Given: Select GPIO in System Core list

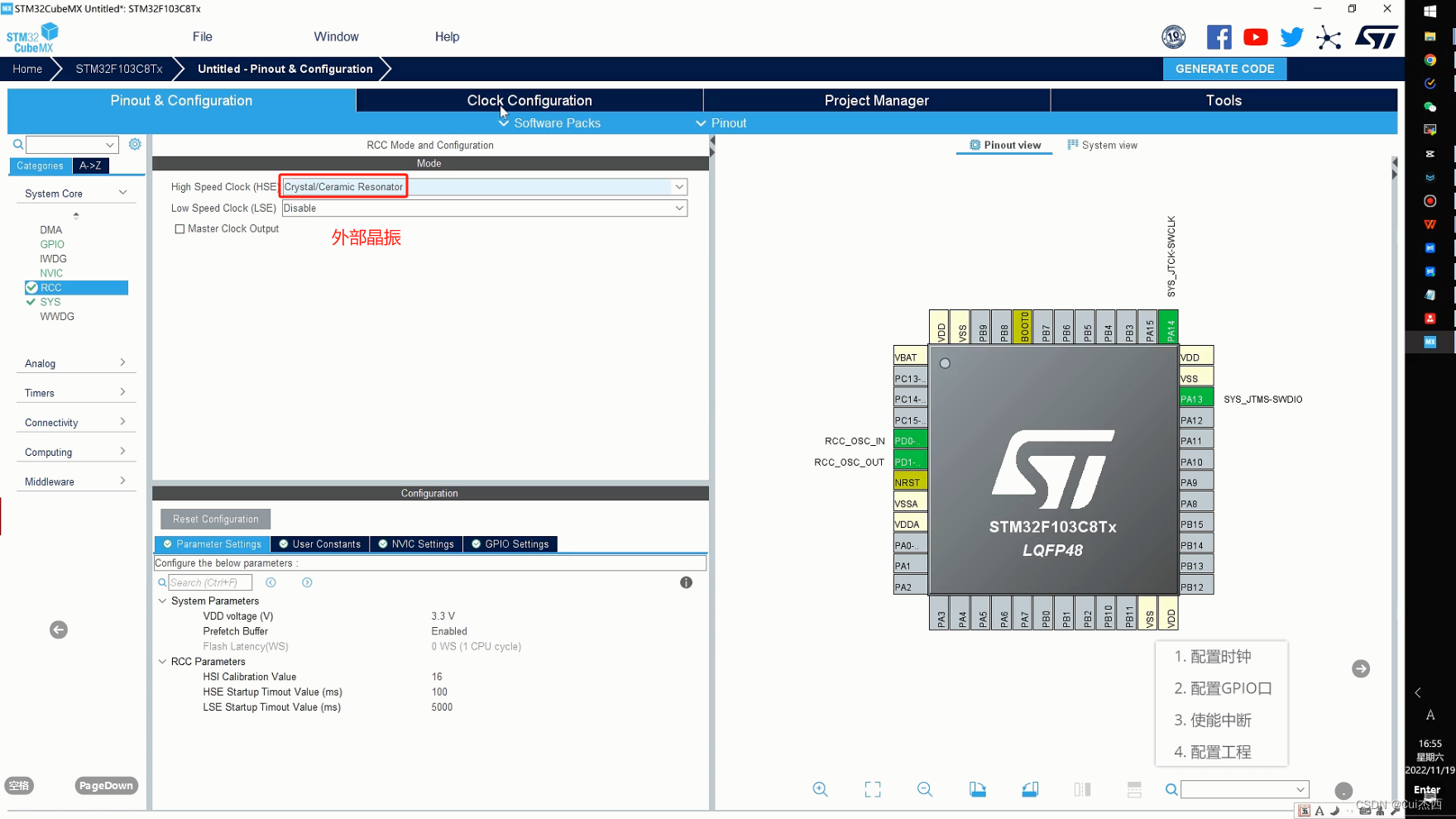Looking at the screenshot, I should (x=52, y=244).
